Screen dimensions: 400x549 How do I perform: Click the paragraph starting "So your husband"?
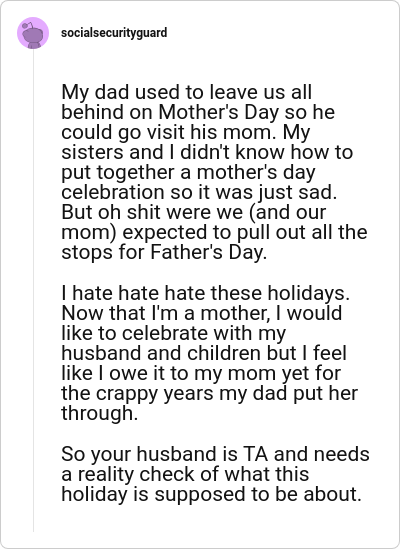point(215,474)
